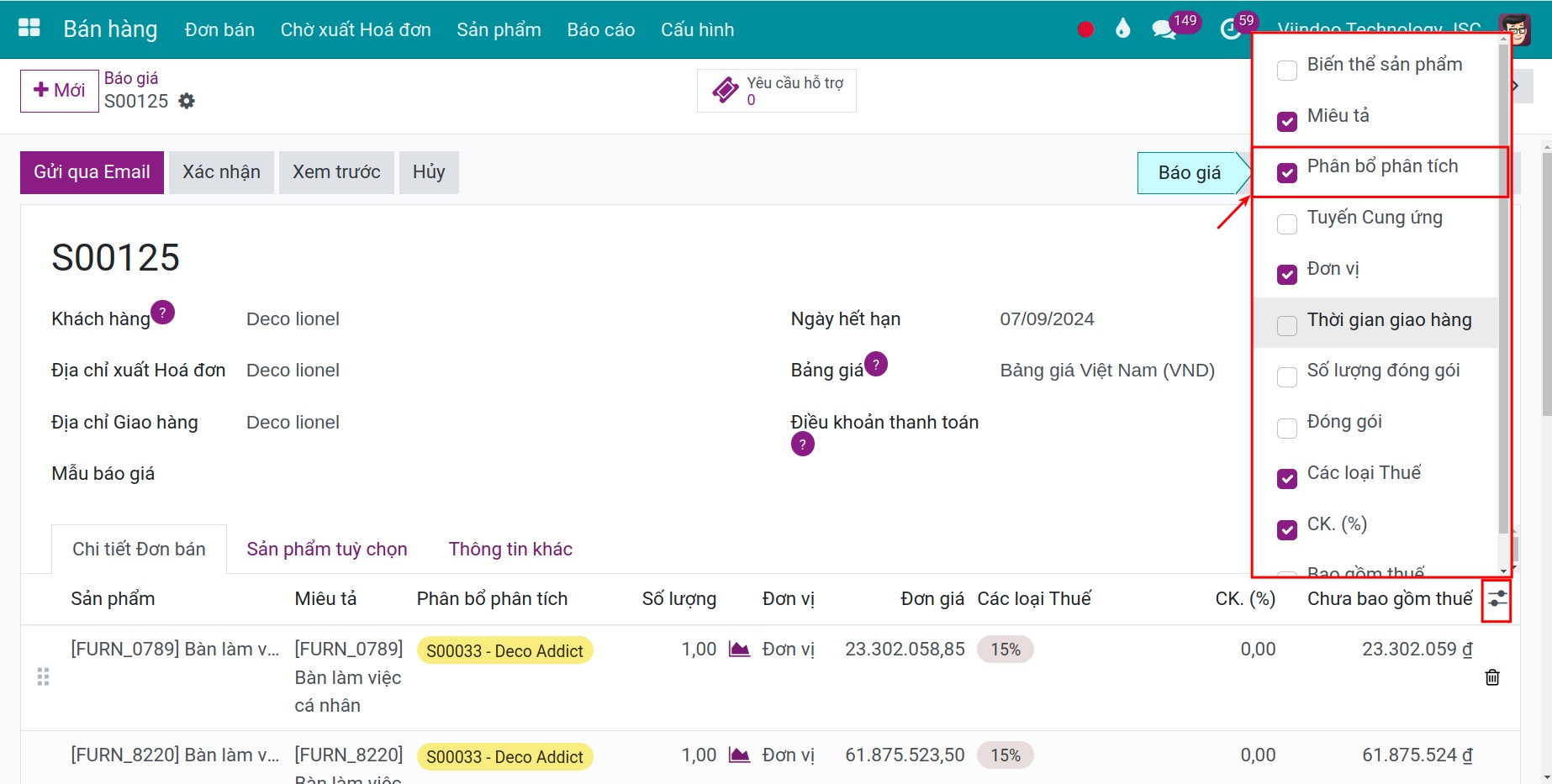Screen dimensions: 1552x784
Task: Uncheck the Đơn vị column option
Action: (x=1287, y=274)
